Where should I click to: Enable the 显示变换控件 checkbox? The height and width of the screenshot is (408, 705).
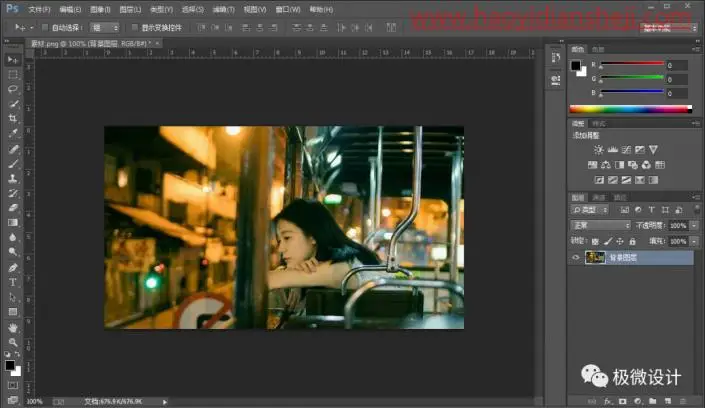[x=134, y=27]
